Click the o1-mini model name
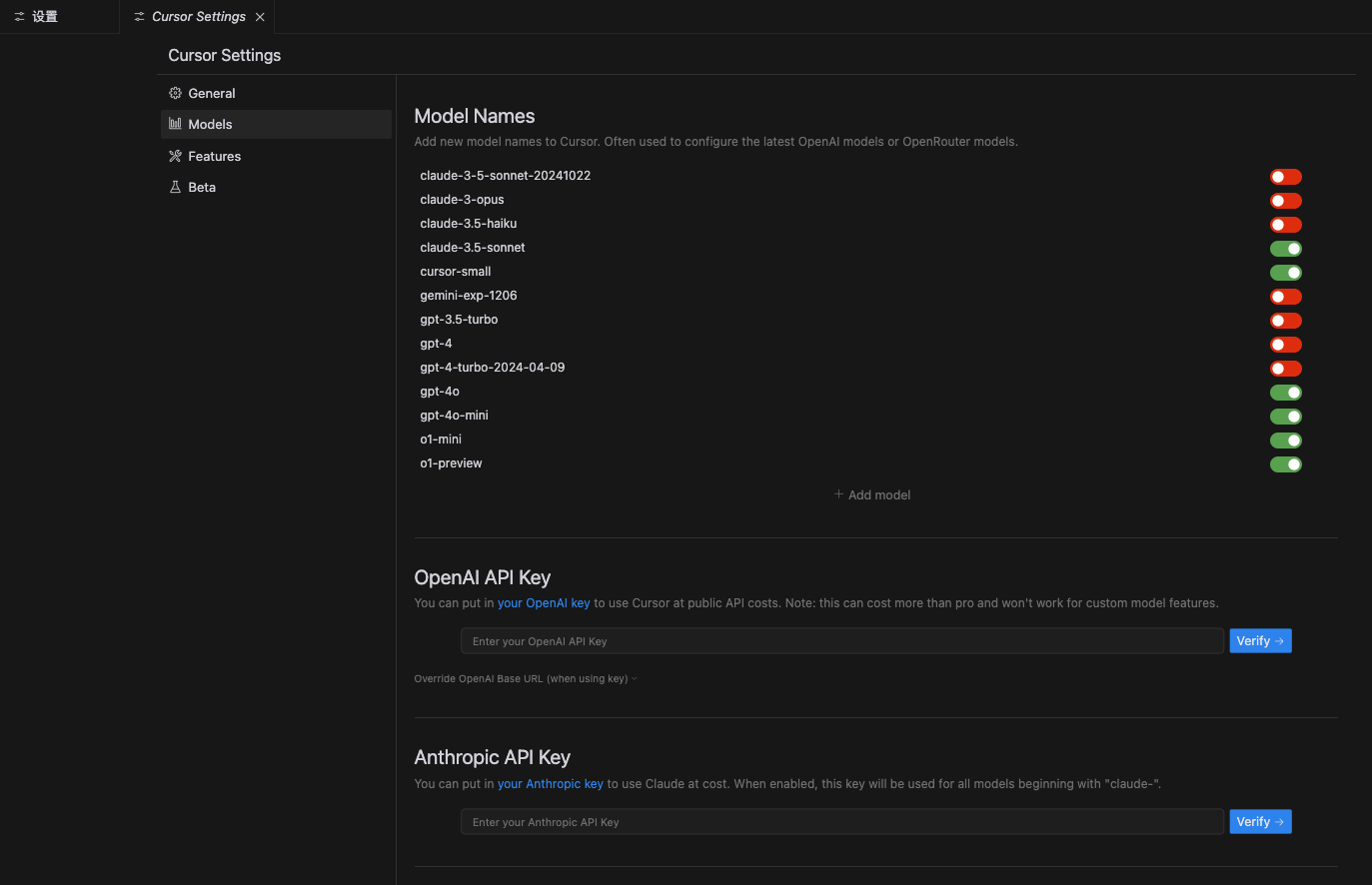This screenshot has height=885, width=1372. 441,440
